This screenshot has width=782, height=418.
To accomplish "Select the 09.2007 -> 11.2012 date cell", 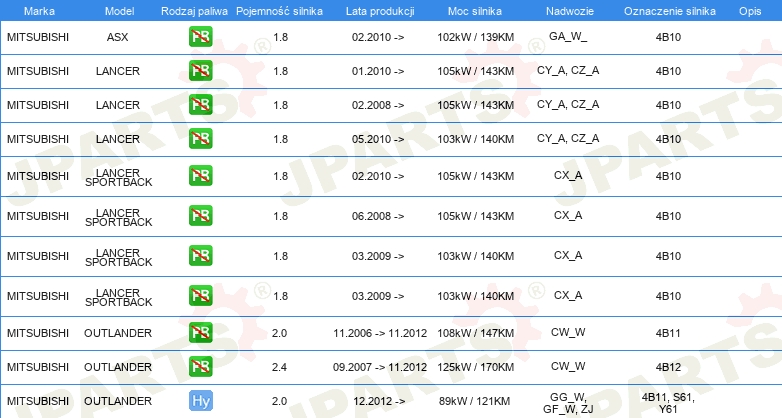I will click(380, 367).
